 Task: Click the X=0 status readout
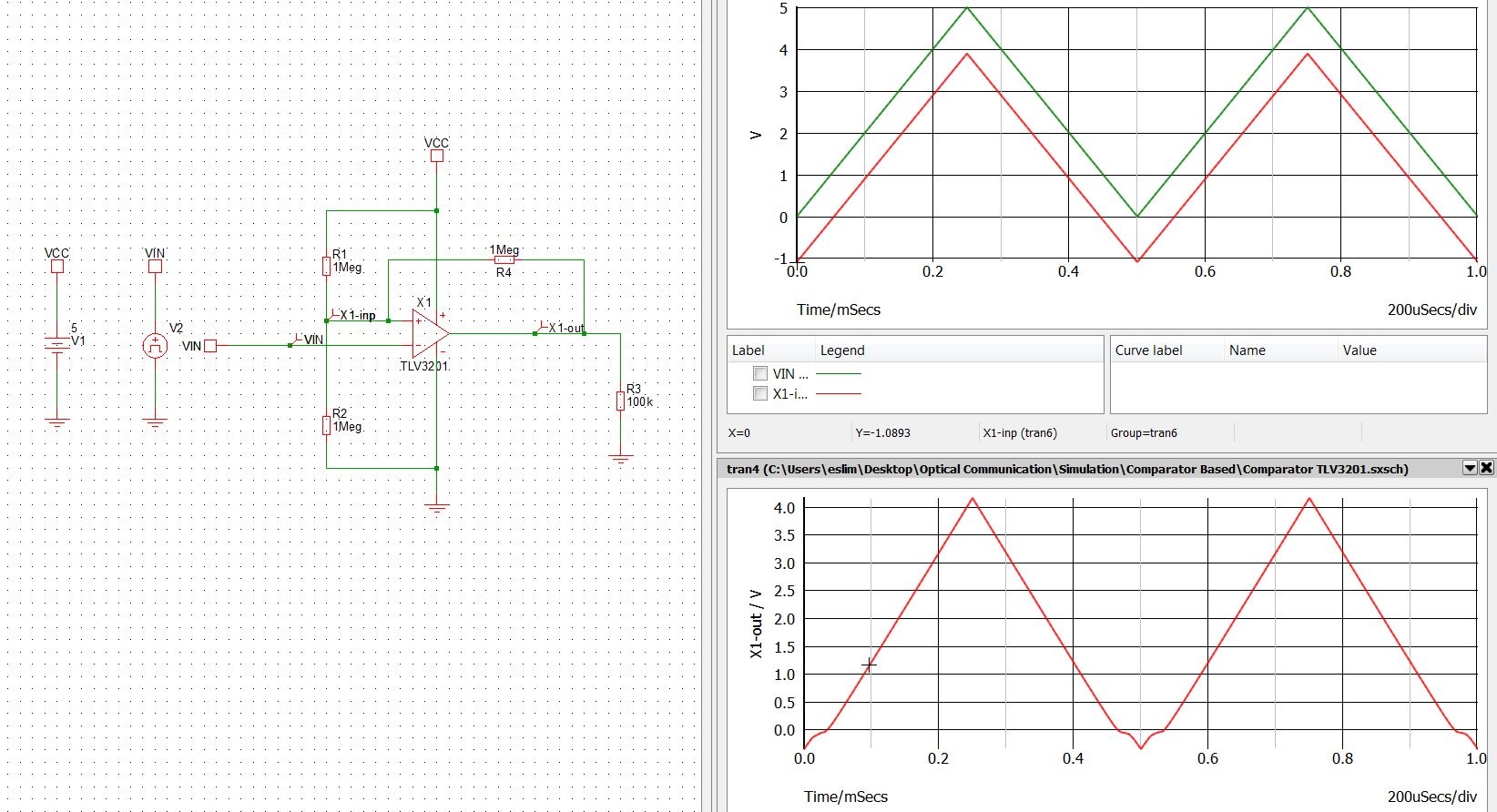coord(739,433)
